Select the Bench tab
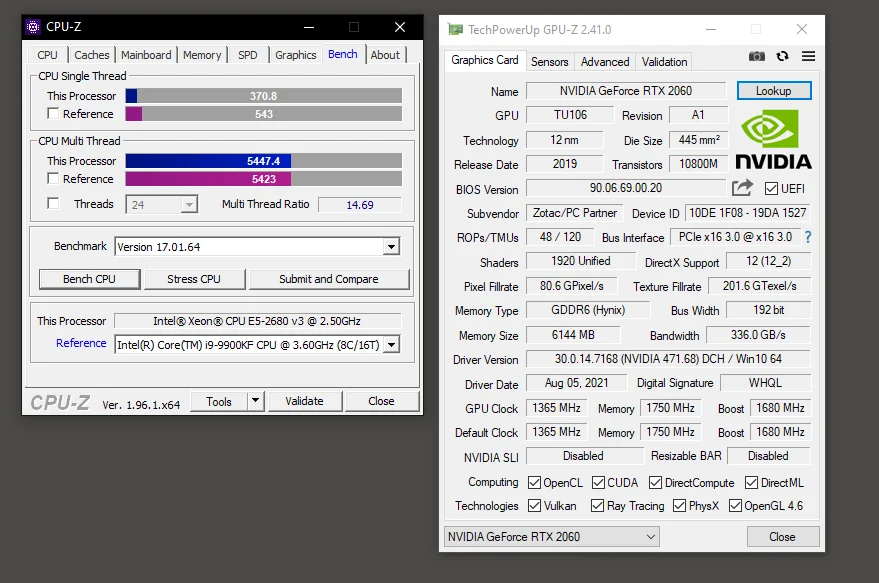Viewport: 879px width, 583px height. coord(343,54)
